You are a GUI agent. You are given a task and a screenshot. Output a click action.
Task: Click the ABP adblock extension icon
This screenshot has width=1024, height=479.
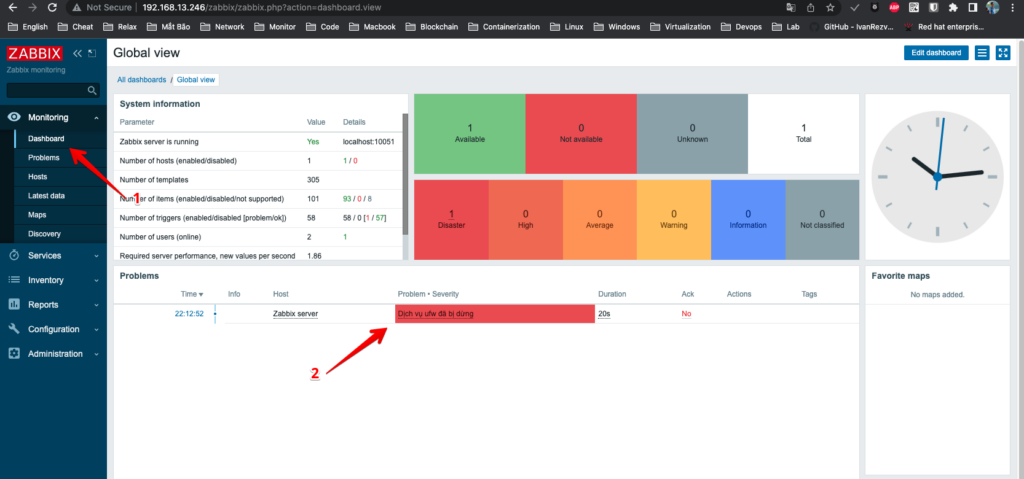894,8
